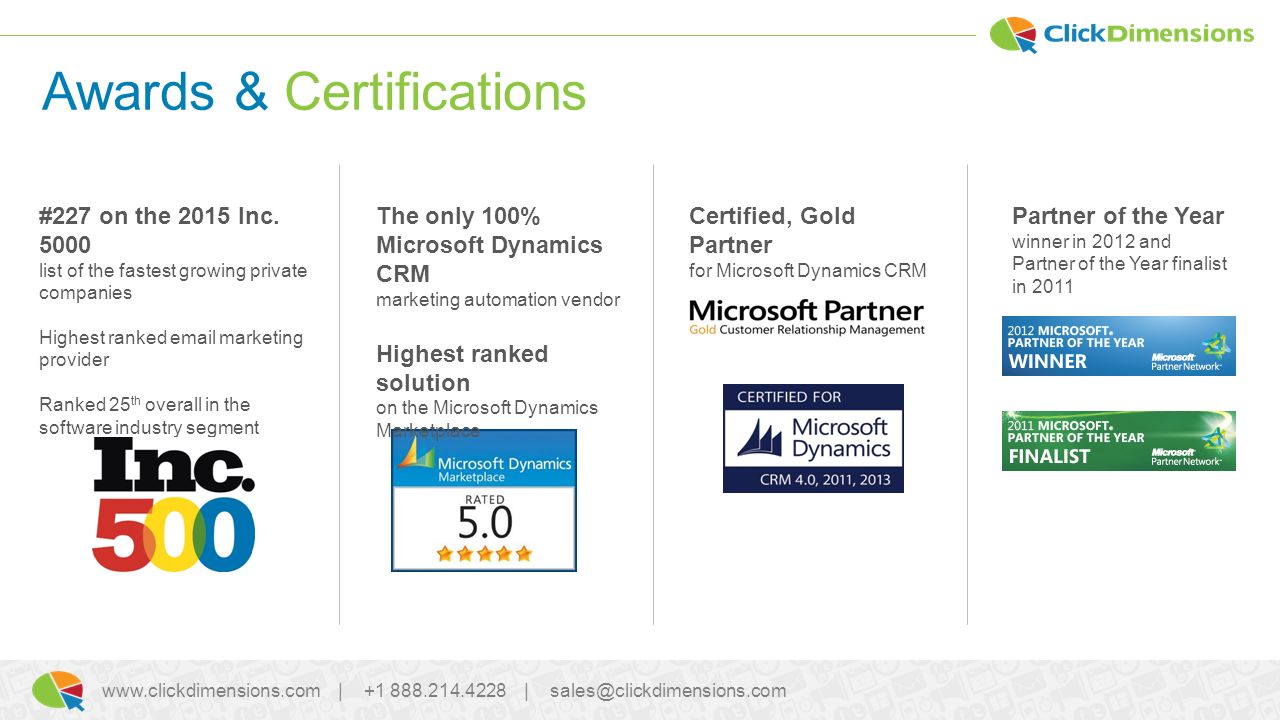Screen dimensions: 1280x720
Task: Click the 'Highest ranked solution' heading
Action: pos(462,368)
